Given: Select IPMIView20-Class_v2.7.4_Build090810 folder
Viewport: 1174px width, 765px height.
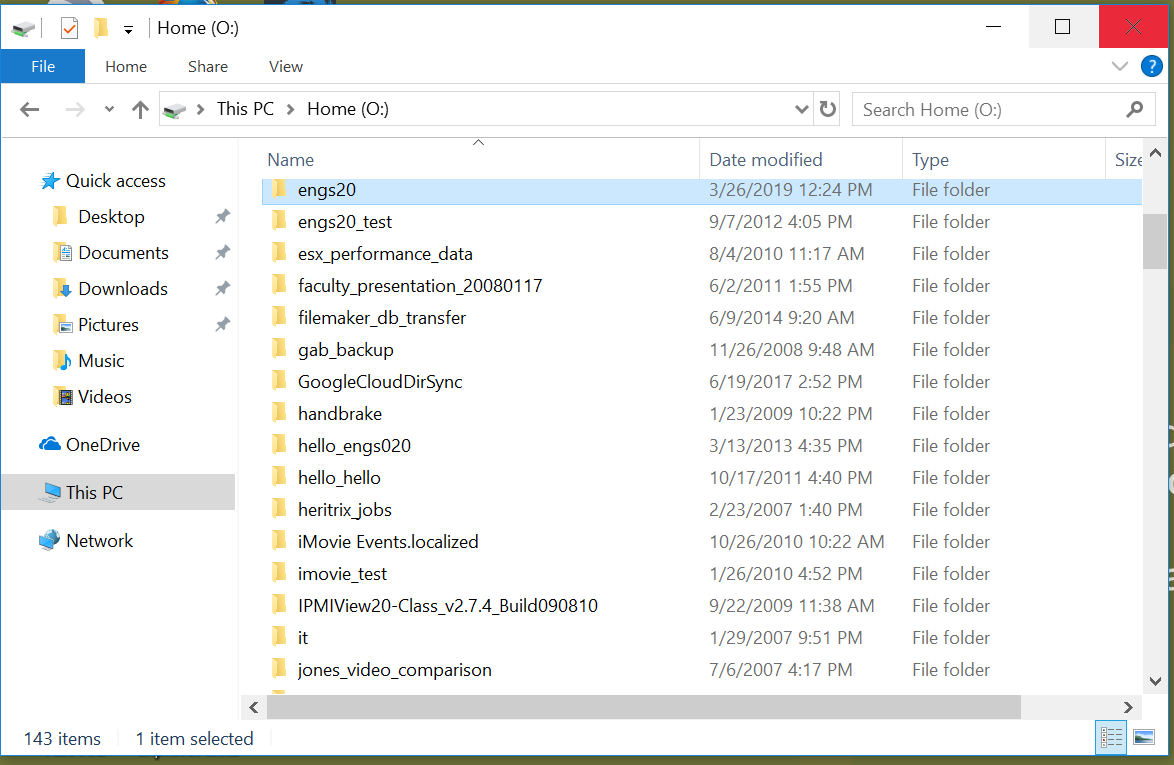Looking at the screenshot, I should [702, 606].
